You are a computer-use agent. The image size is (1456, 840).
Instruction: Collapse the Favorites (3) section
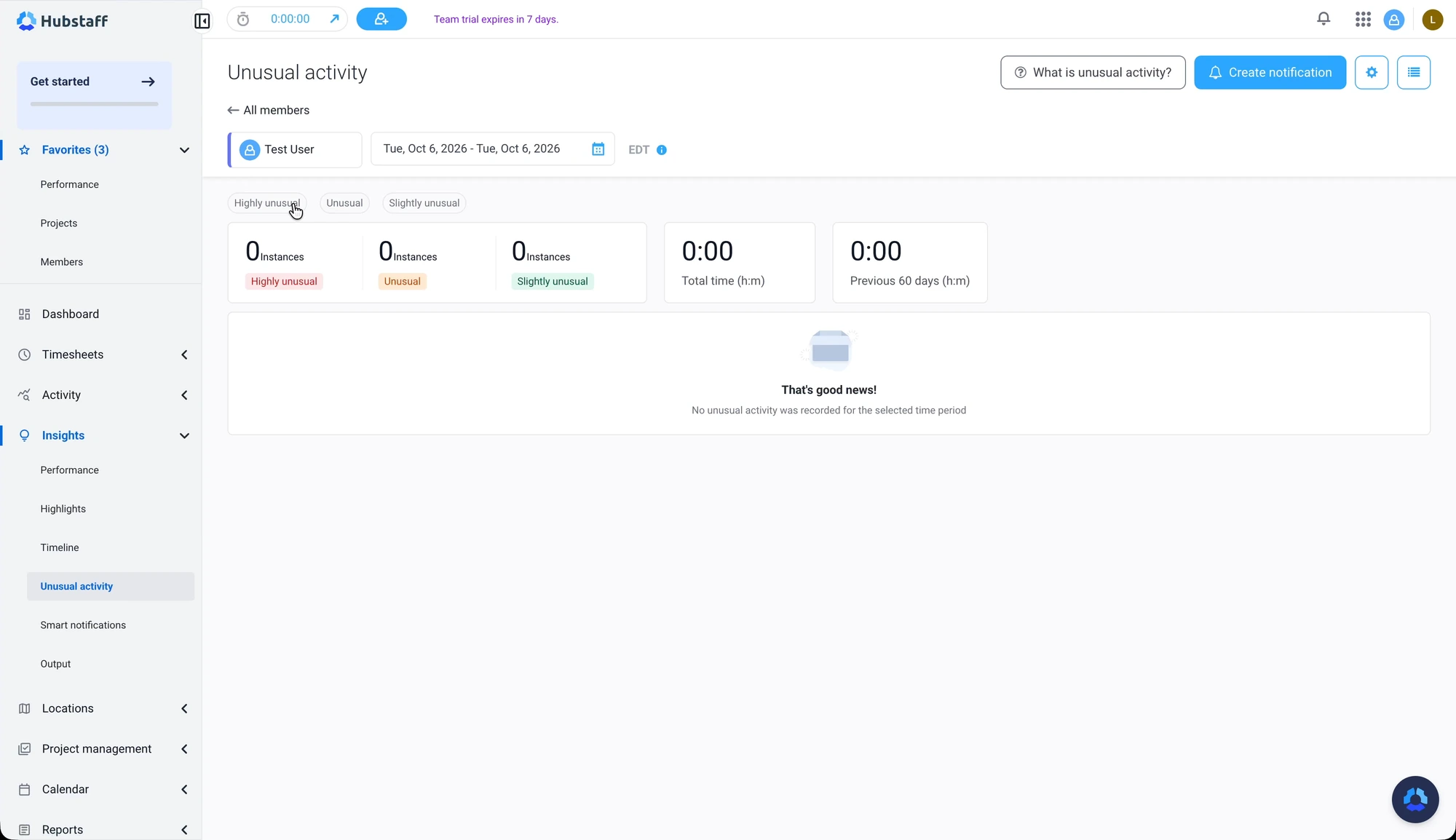184,150
